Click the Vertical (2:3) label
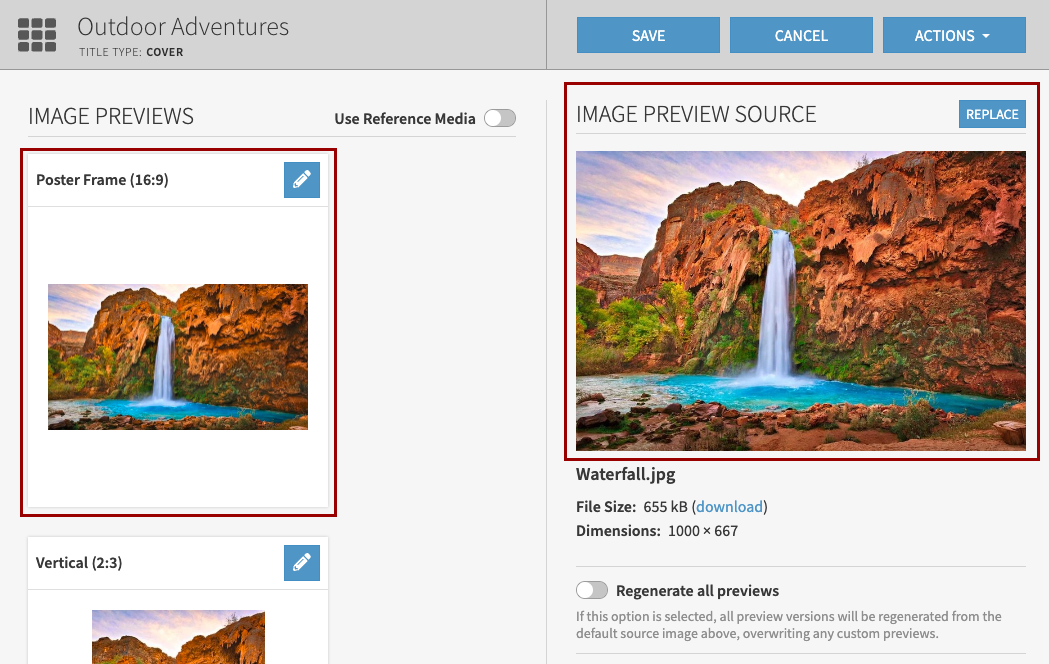The height and width of the screenshot is (664, 1049). [x=79, y=563]
